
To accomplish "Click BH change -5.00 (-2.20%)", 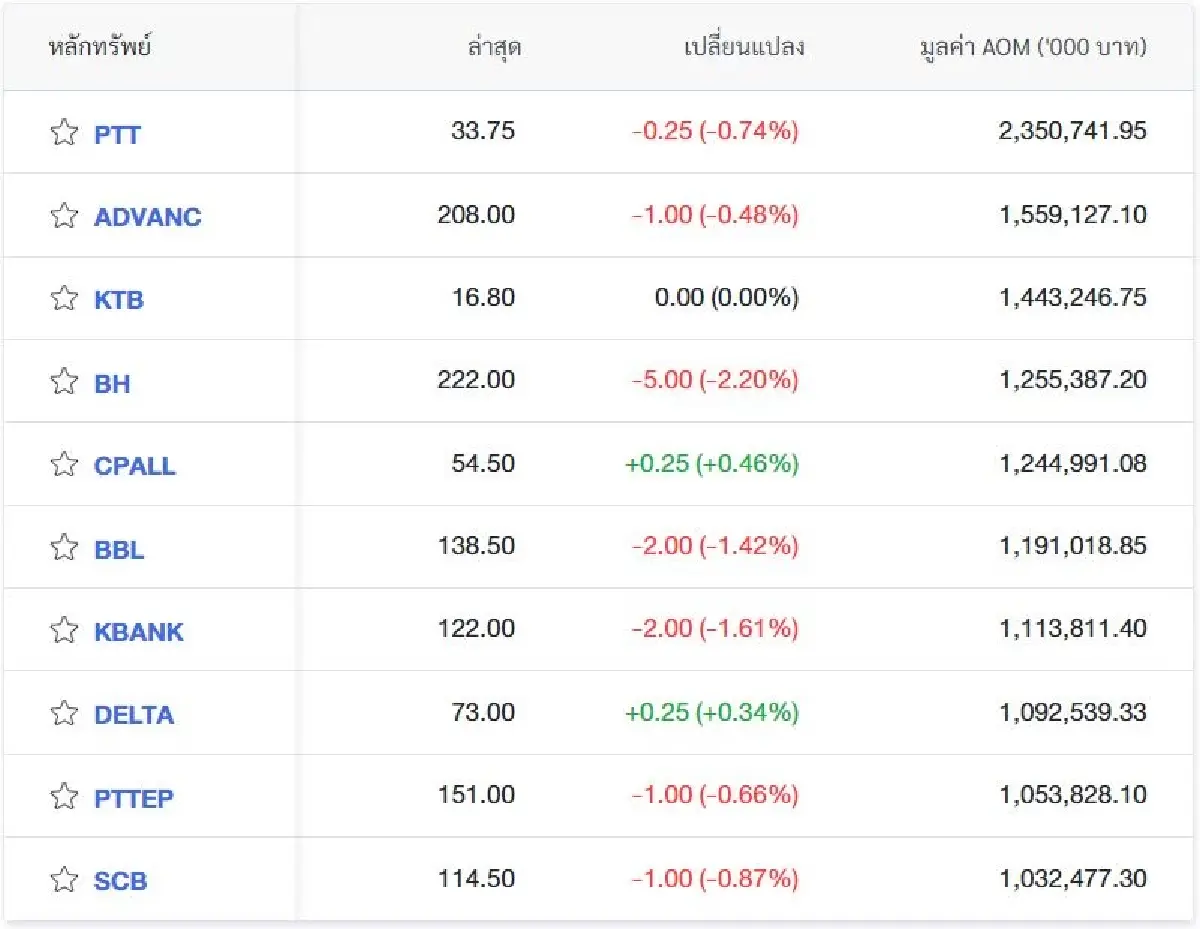I will [x=715, y=380].
